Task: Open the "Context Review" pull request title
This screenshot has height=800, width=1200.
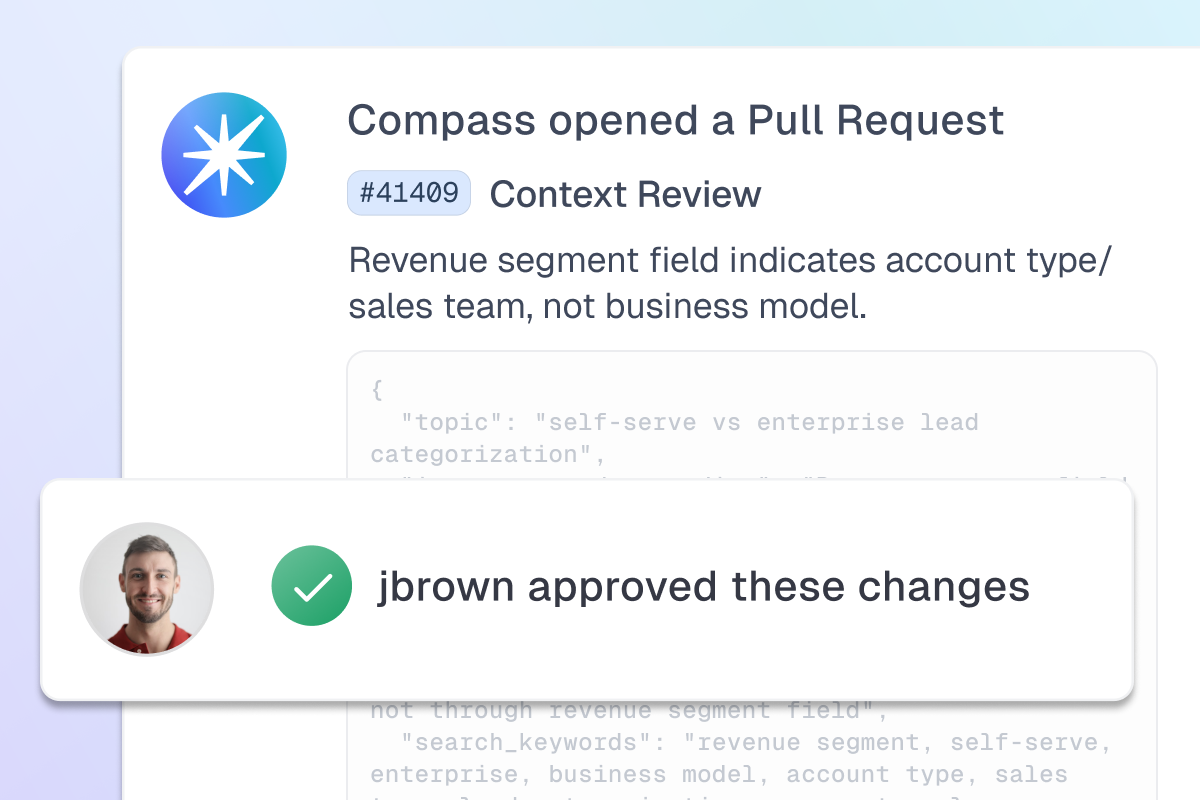Action: pyautogui.click(x=625, y=194)
